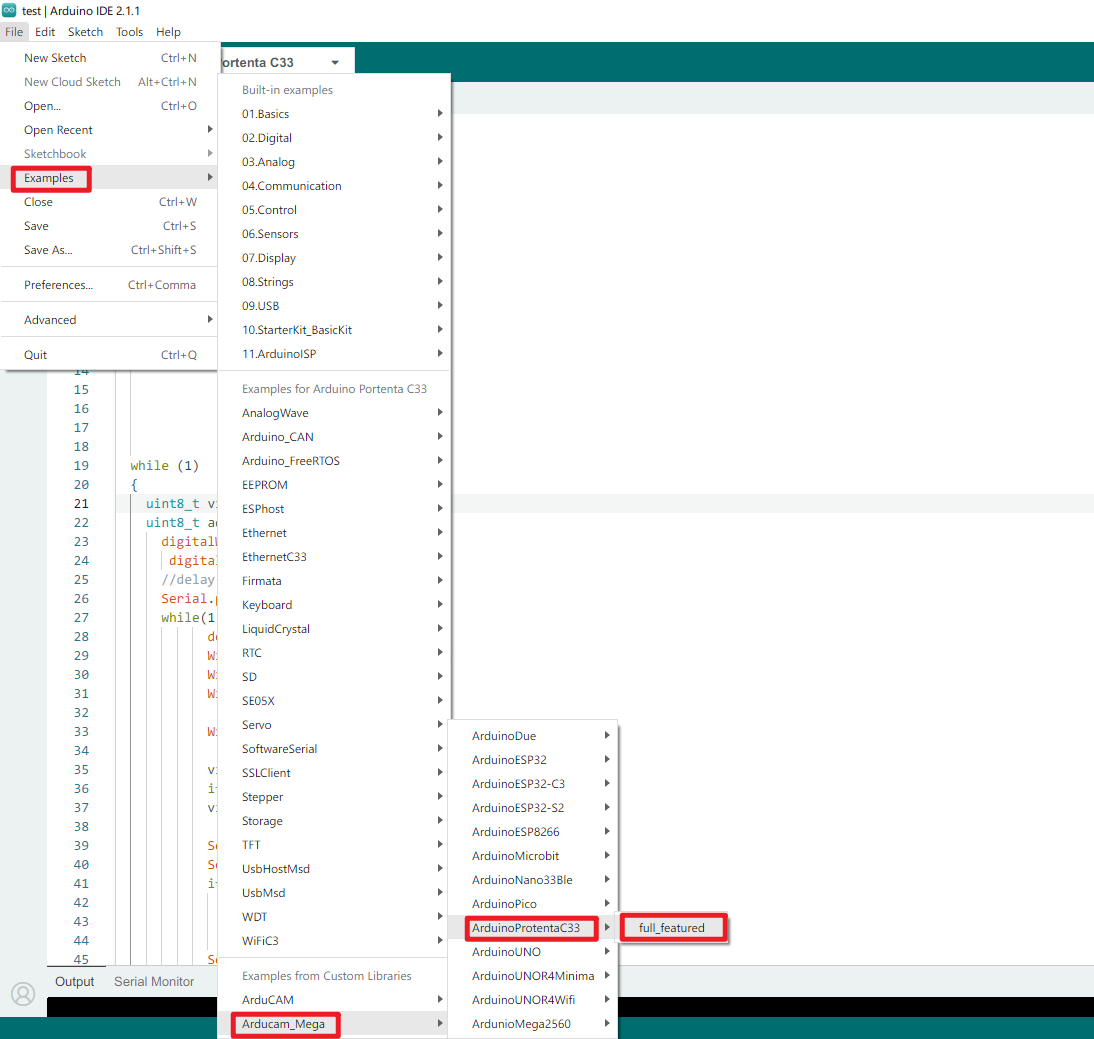Expand 01.Basics built-in examples
1094x1039 pixels.
point(334,114)
